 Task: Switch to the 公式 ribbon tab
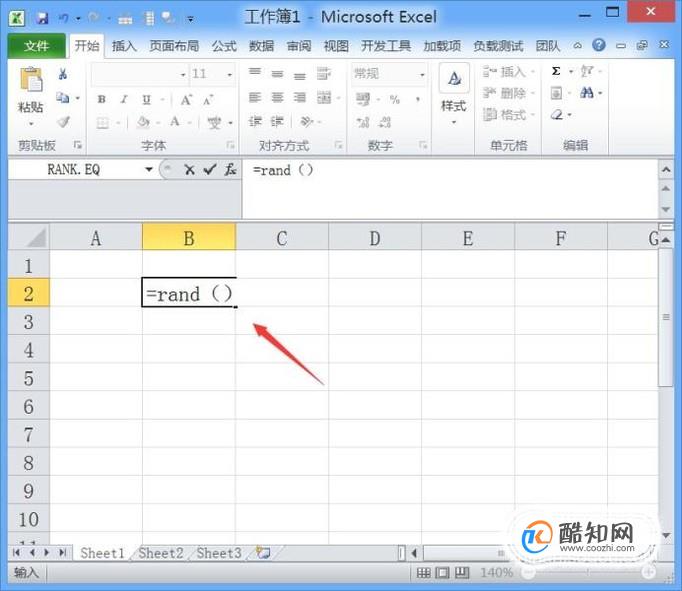[x=224, y=46]
